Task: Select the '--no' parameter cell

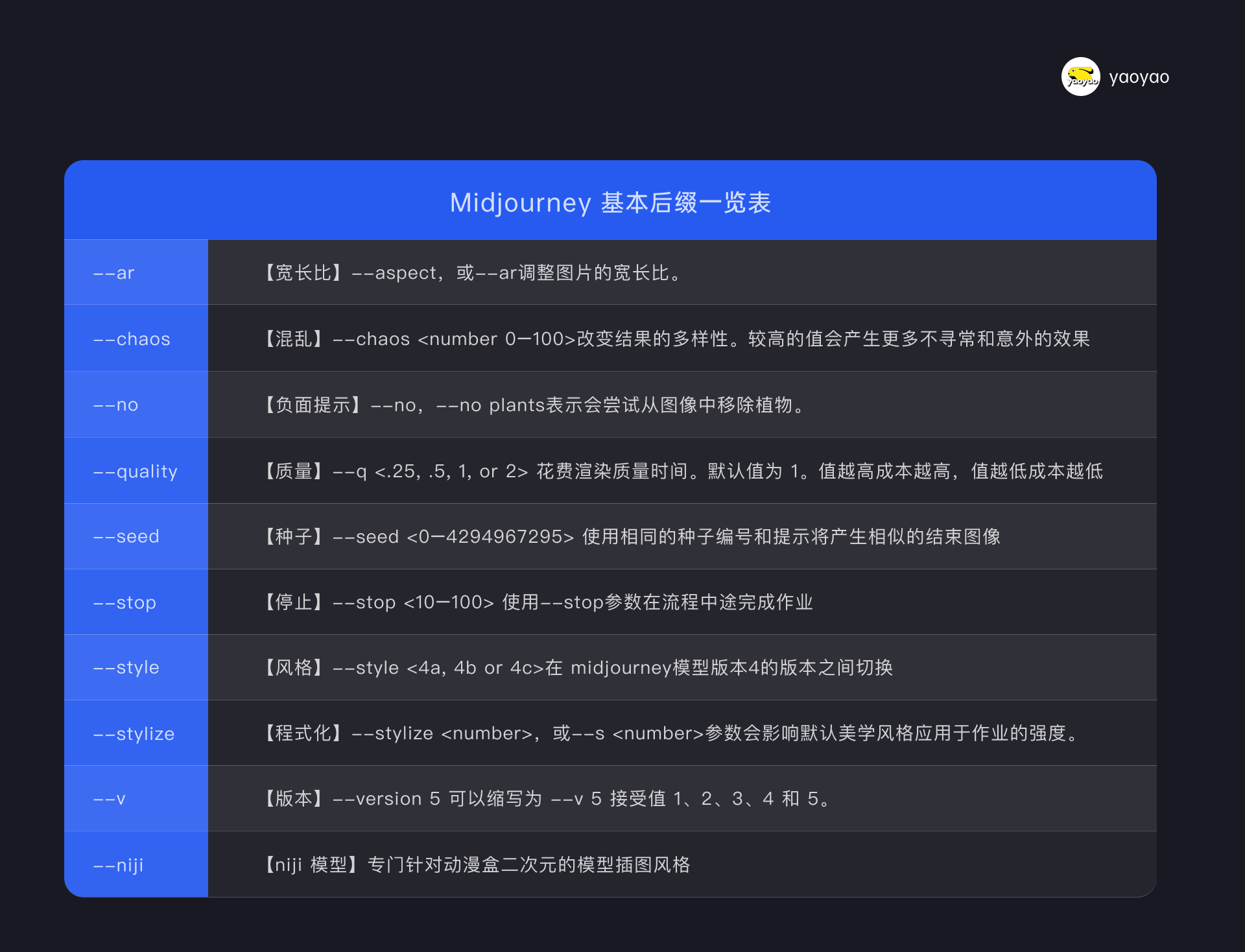Action: [x=136, y=405]
